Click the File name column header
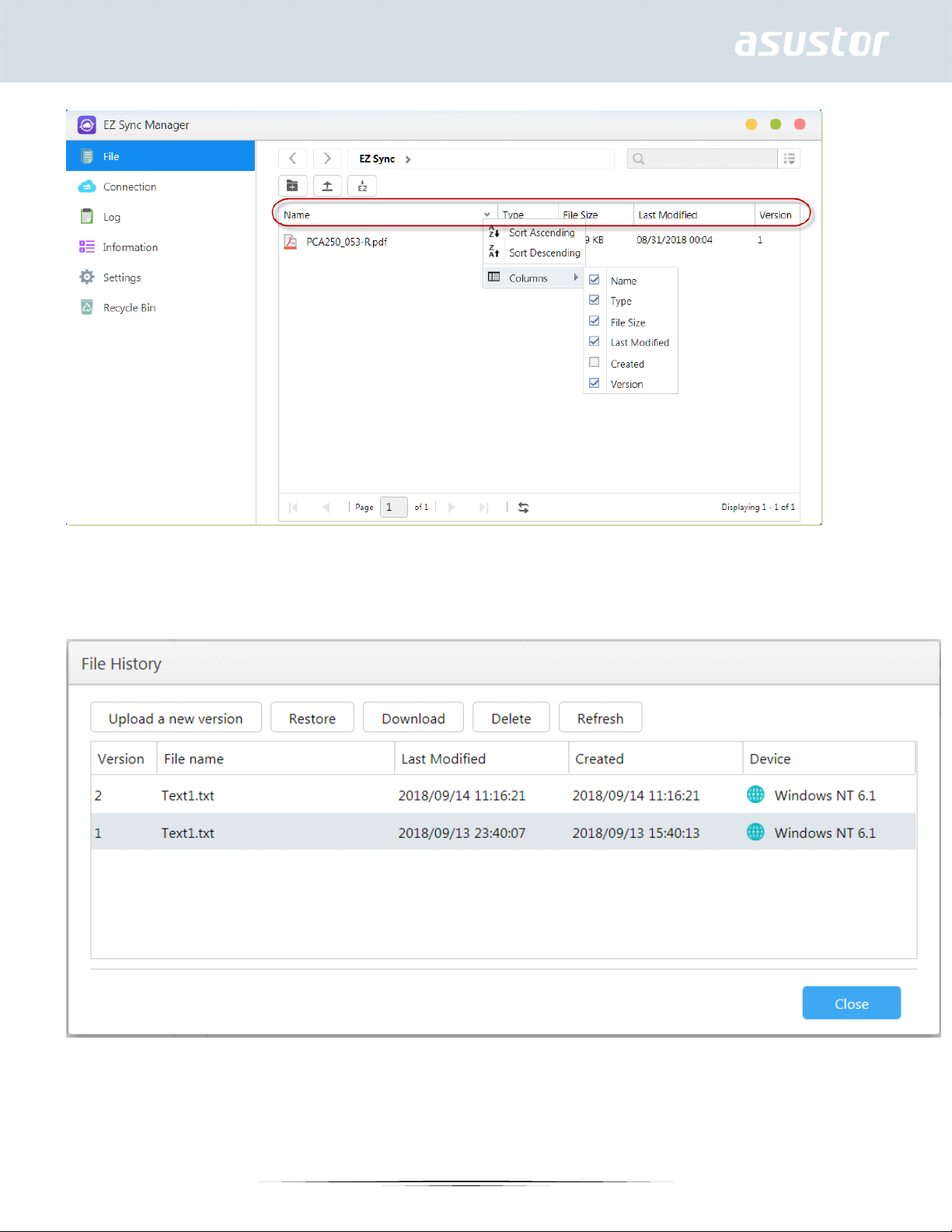 pos(276,759)
